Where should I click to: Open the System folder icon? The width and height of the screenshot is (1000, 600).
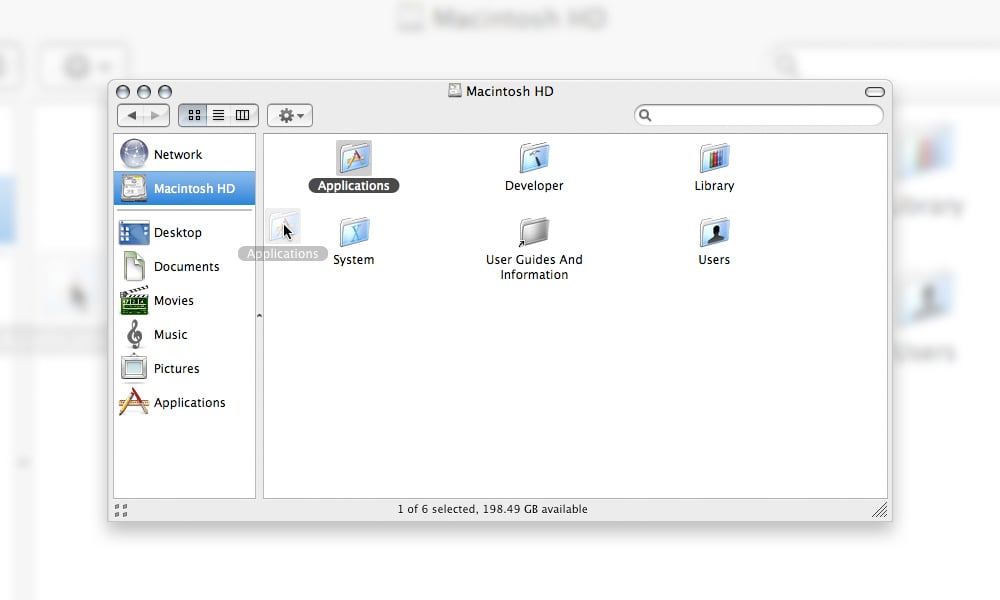tap(354, 232)
